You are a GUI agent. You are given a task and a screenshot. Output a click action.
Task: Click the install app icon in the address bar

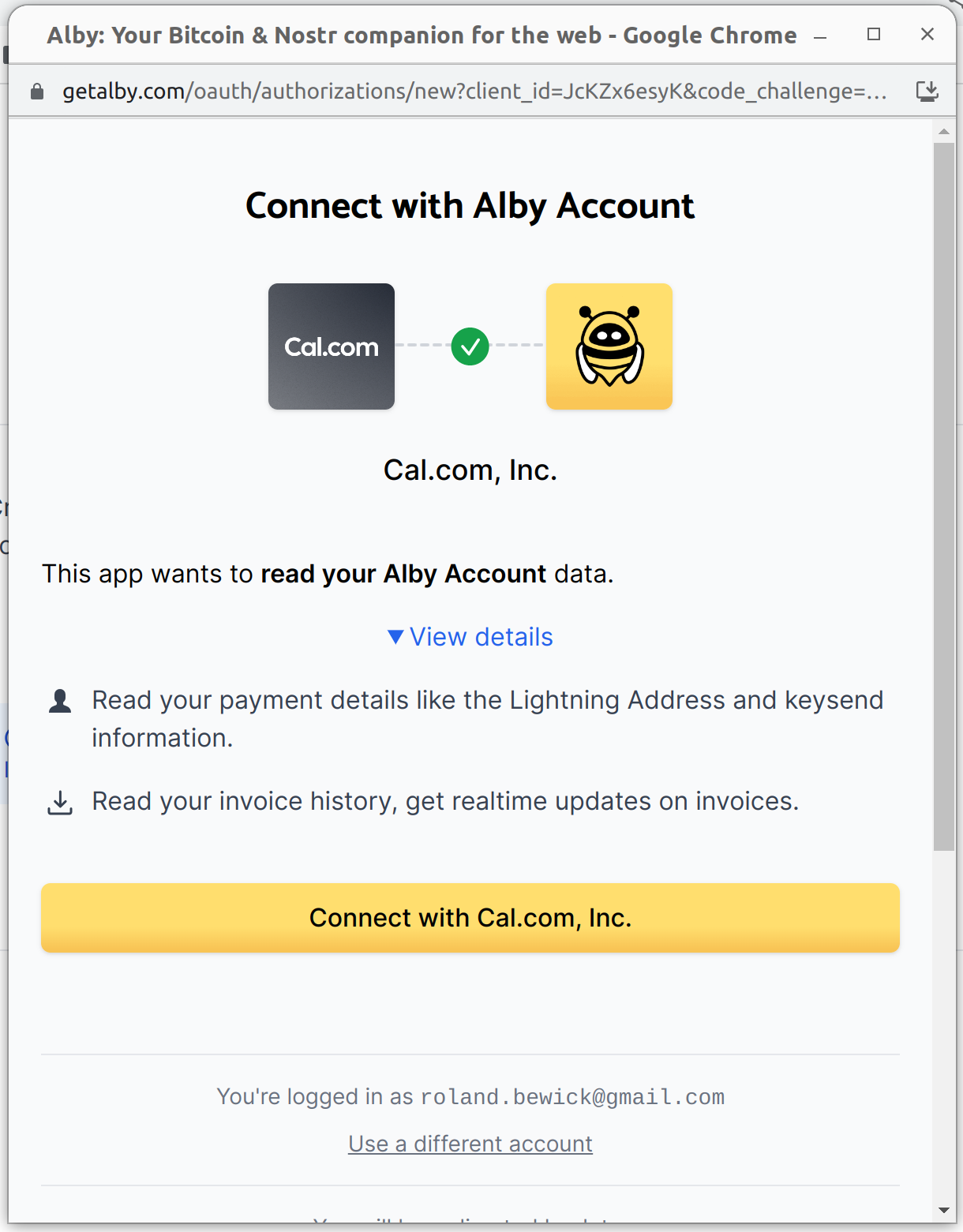point(927,92)
